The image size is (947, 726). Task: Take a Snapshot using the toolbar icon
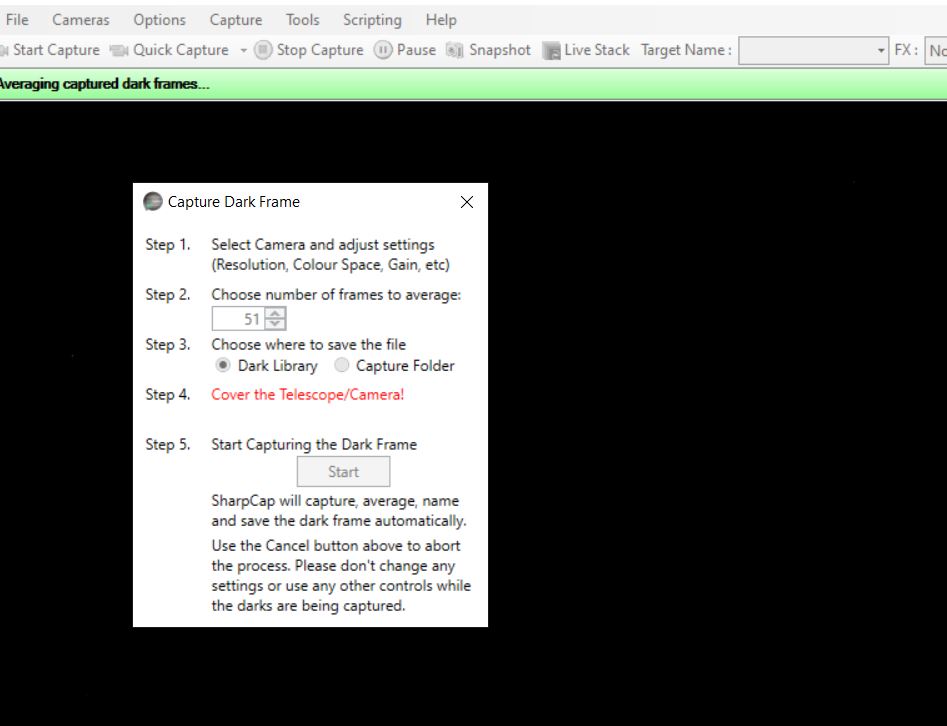455,51
